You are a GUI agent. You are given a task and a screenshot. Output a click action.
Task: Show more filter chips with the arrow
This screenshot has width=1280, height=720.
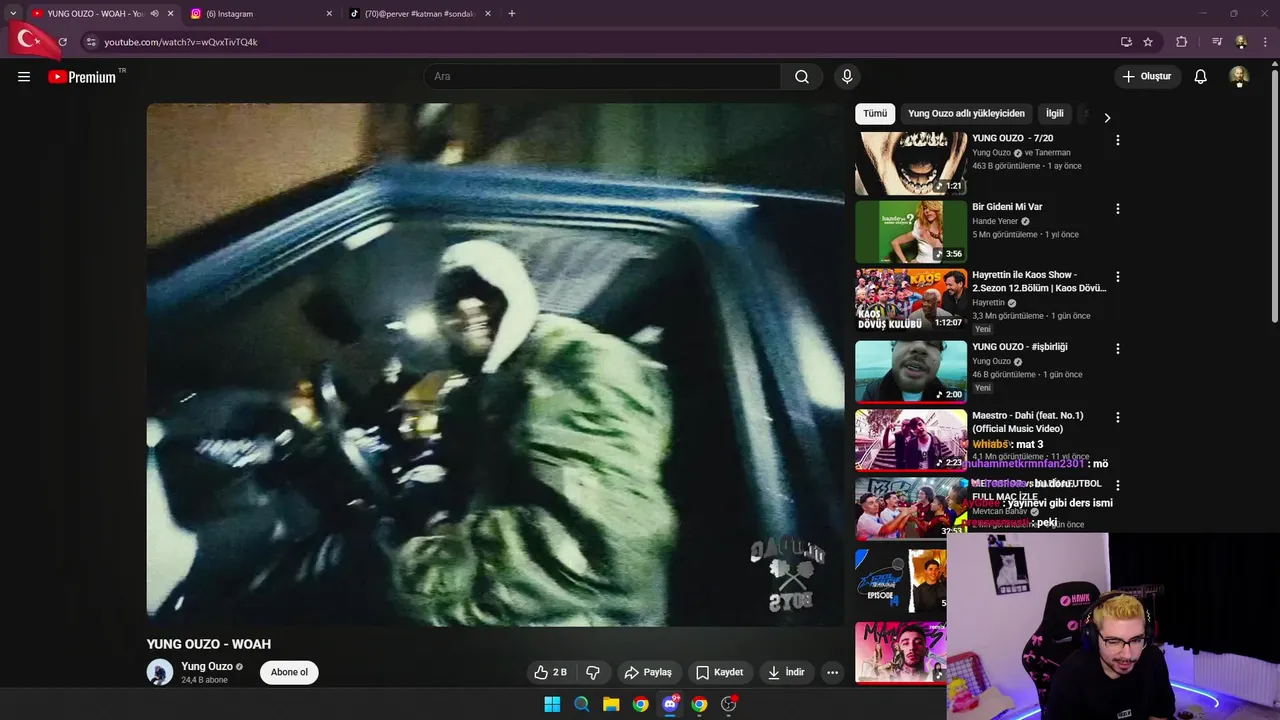click(1107, 118)
